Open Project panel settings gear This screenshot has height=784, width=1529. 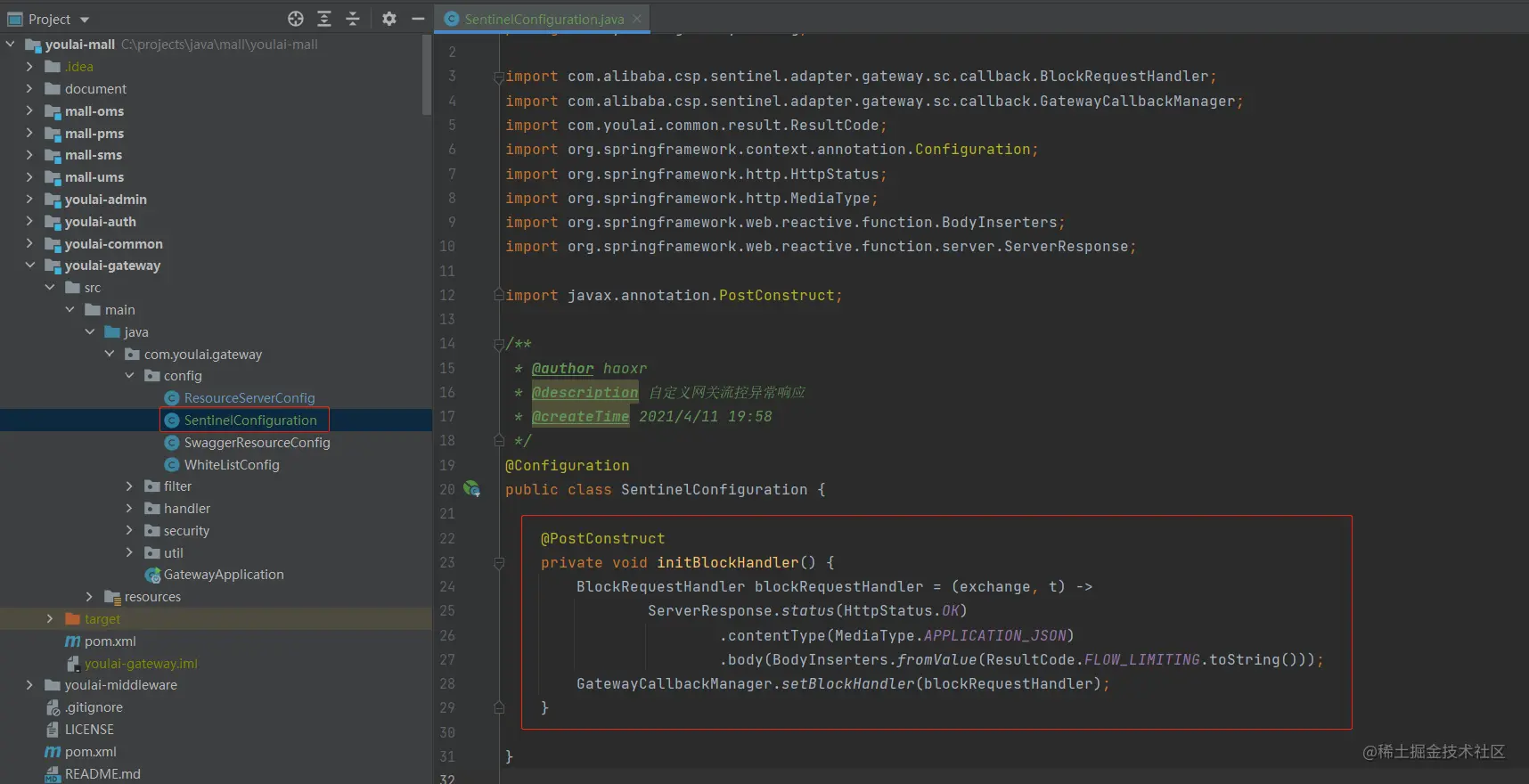pos(389,19)
